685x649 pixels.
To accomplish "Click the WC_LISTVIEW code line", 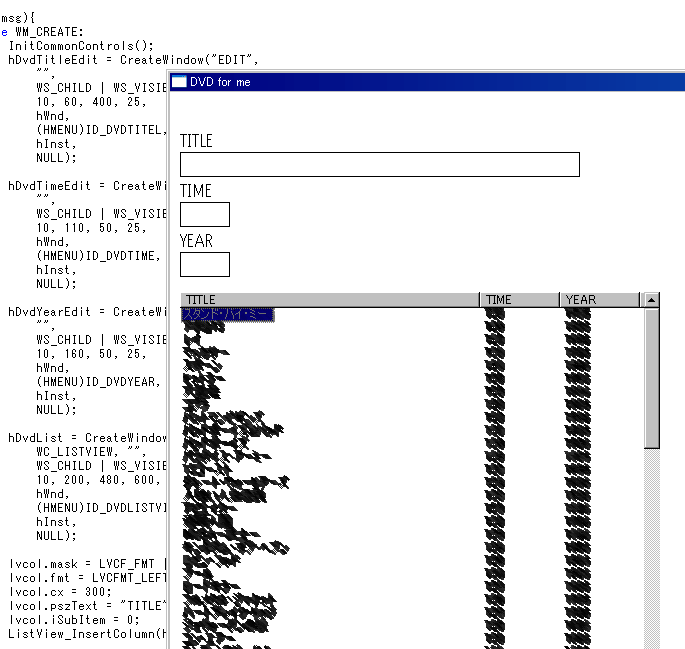I will [x=91, y=452].
